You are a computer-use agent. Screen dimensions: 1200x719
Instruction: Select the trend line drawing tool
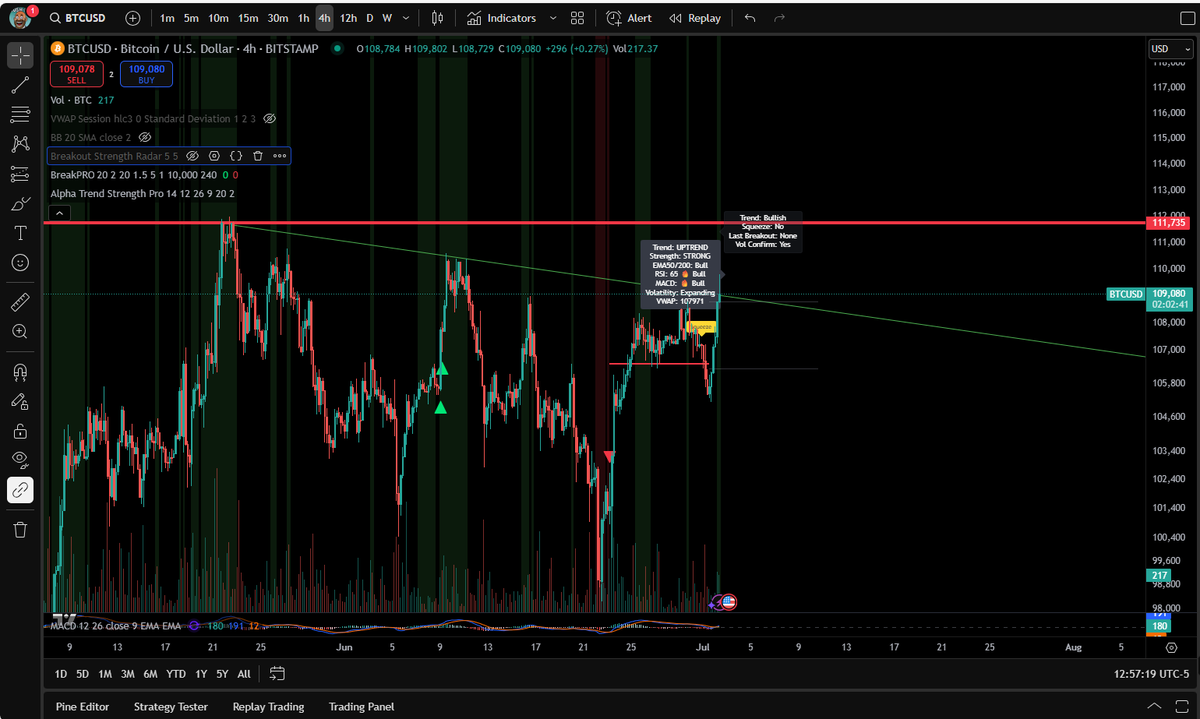[x=20, y=84]
